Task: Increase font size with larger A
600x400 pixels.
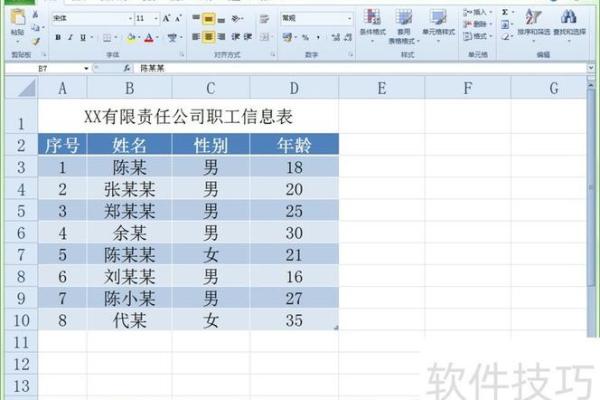Action: [166, 18]
